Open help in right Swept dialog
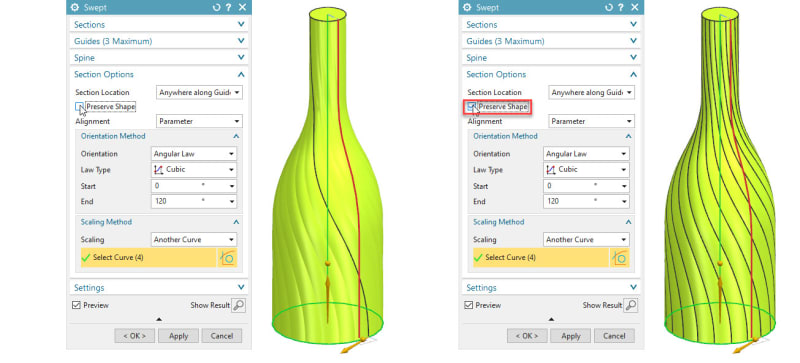The width and height of the screenshot is (800, 363). tap(621, 7)
